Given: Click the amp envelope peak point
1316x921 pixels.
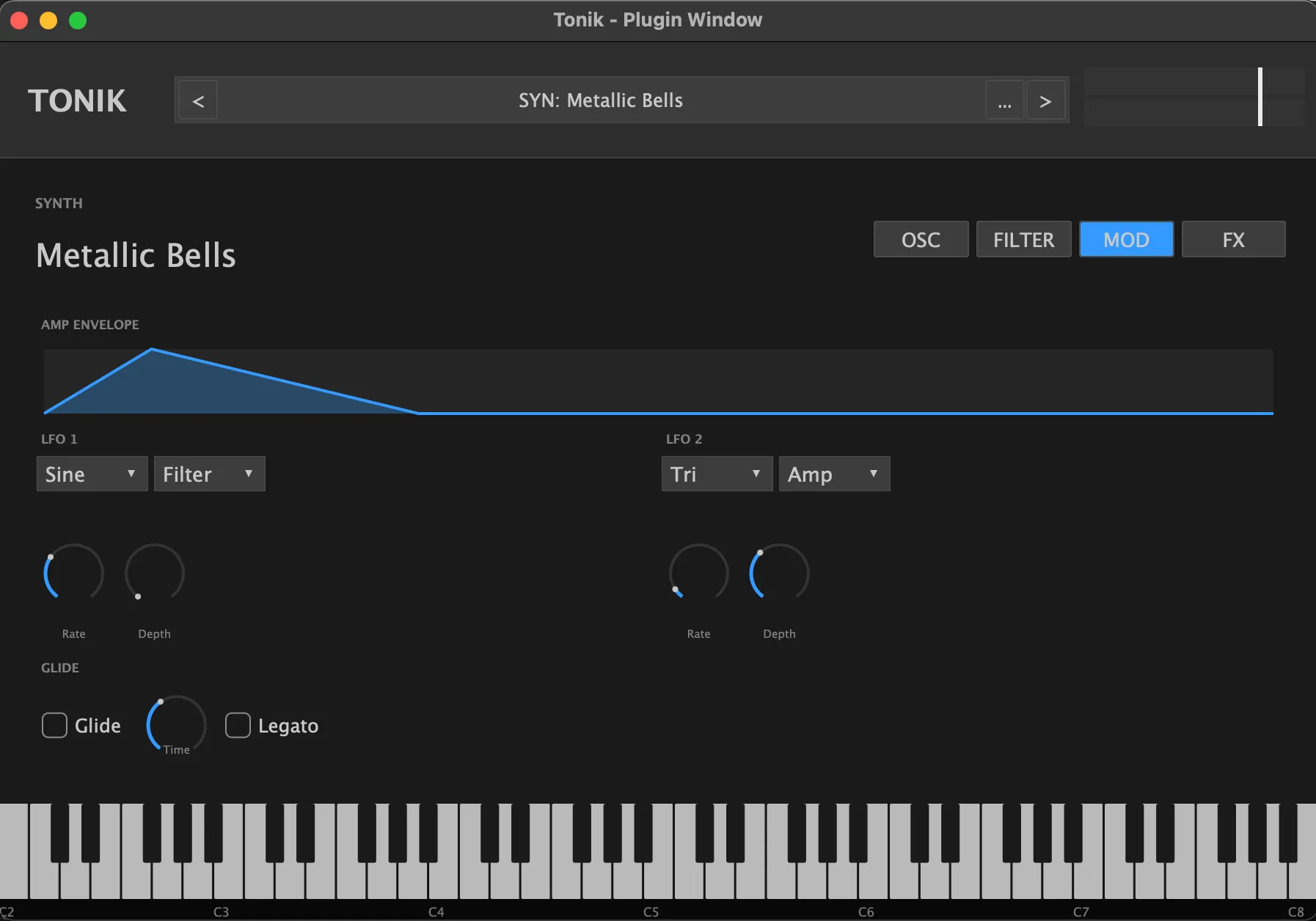Looking at the screenshot, I should pyautogui.click(x=152, y=349).
